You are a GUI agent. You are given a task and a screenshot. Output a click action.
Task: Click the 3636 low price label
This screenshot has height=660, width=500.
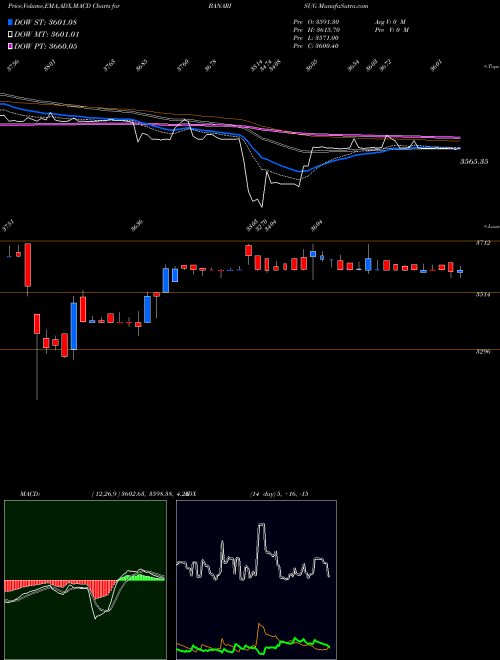[x=137, y=226]
